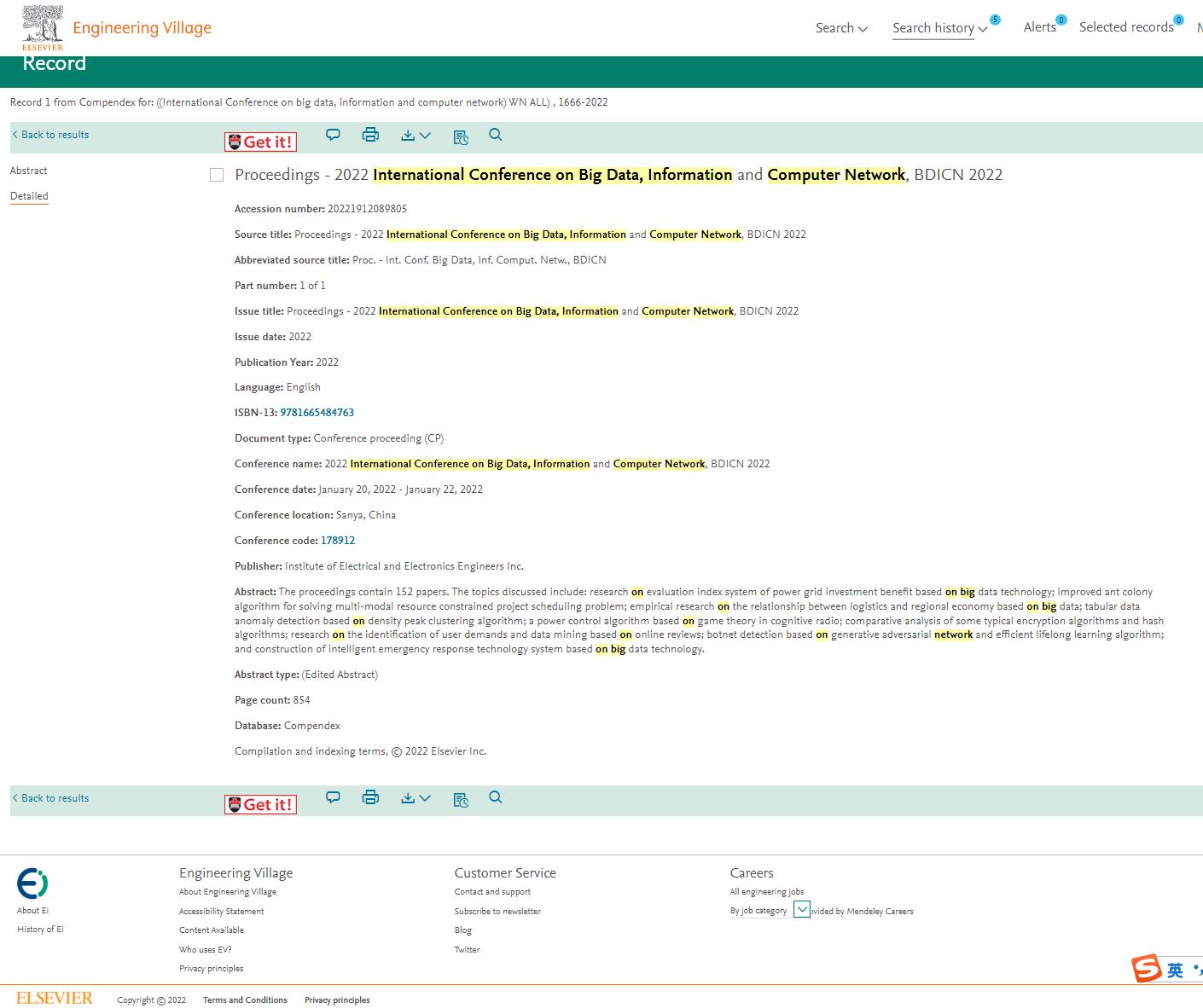Open Subscribe to newsletter link

coord(497,912)
